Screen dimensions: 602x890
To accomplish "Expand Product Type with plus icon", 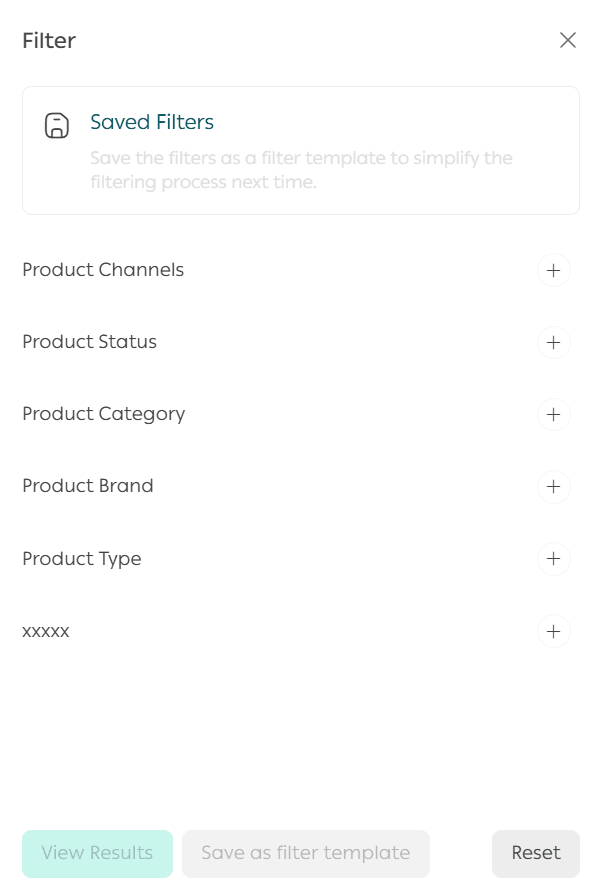I will [x=553, y=559].
